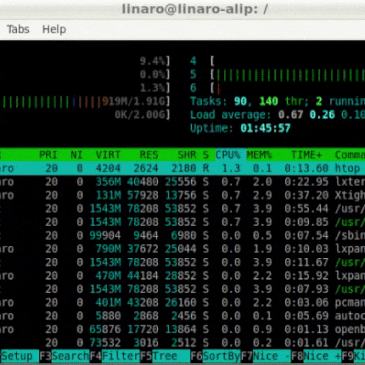The width and height of the screenshot is (365, 365).
Task: Click the CPU meter reading 0.0%
Action: click(155, 75)
